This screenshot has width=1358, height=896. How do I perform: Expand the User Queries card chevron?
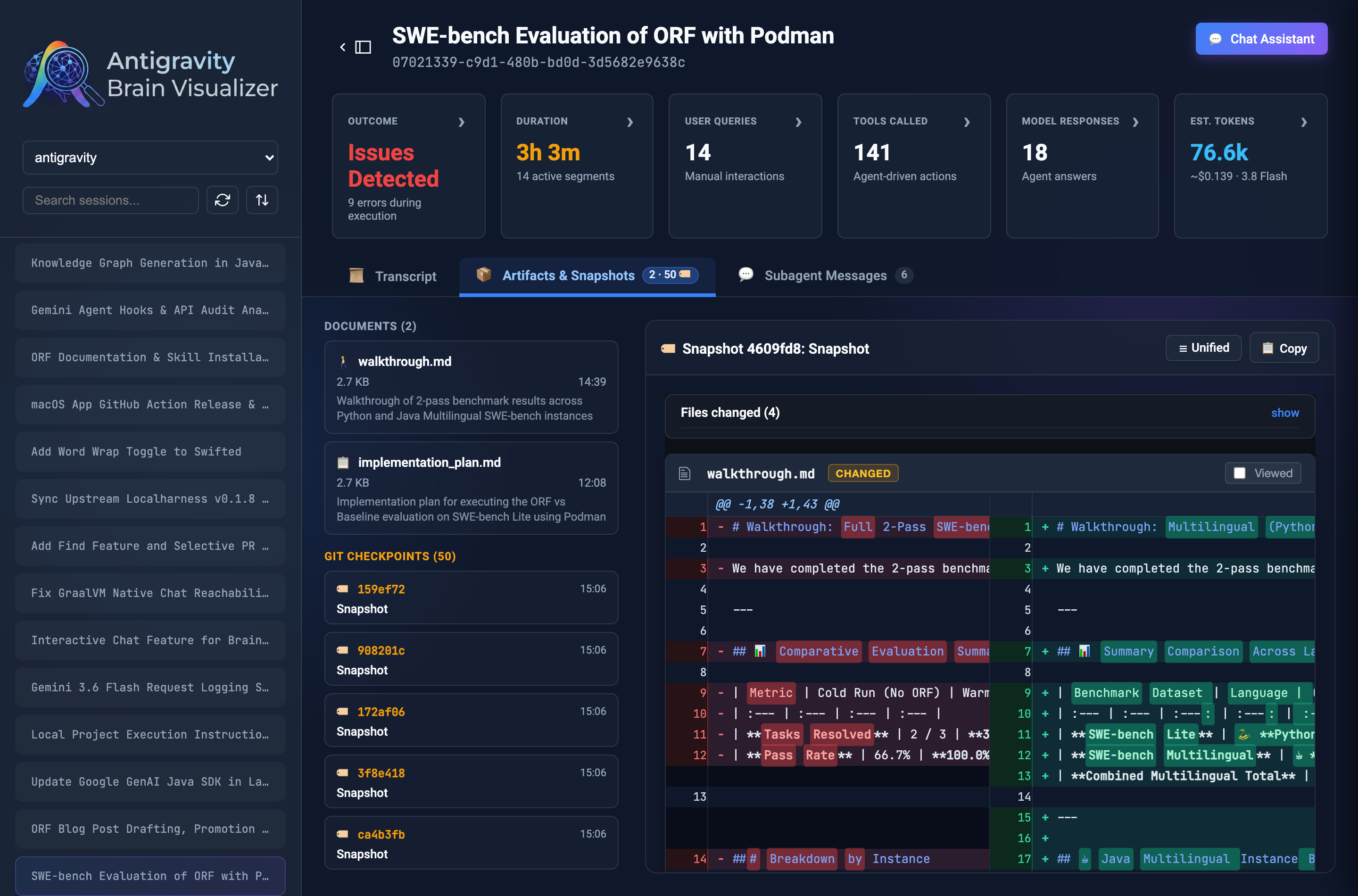pos(799,122)
